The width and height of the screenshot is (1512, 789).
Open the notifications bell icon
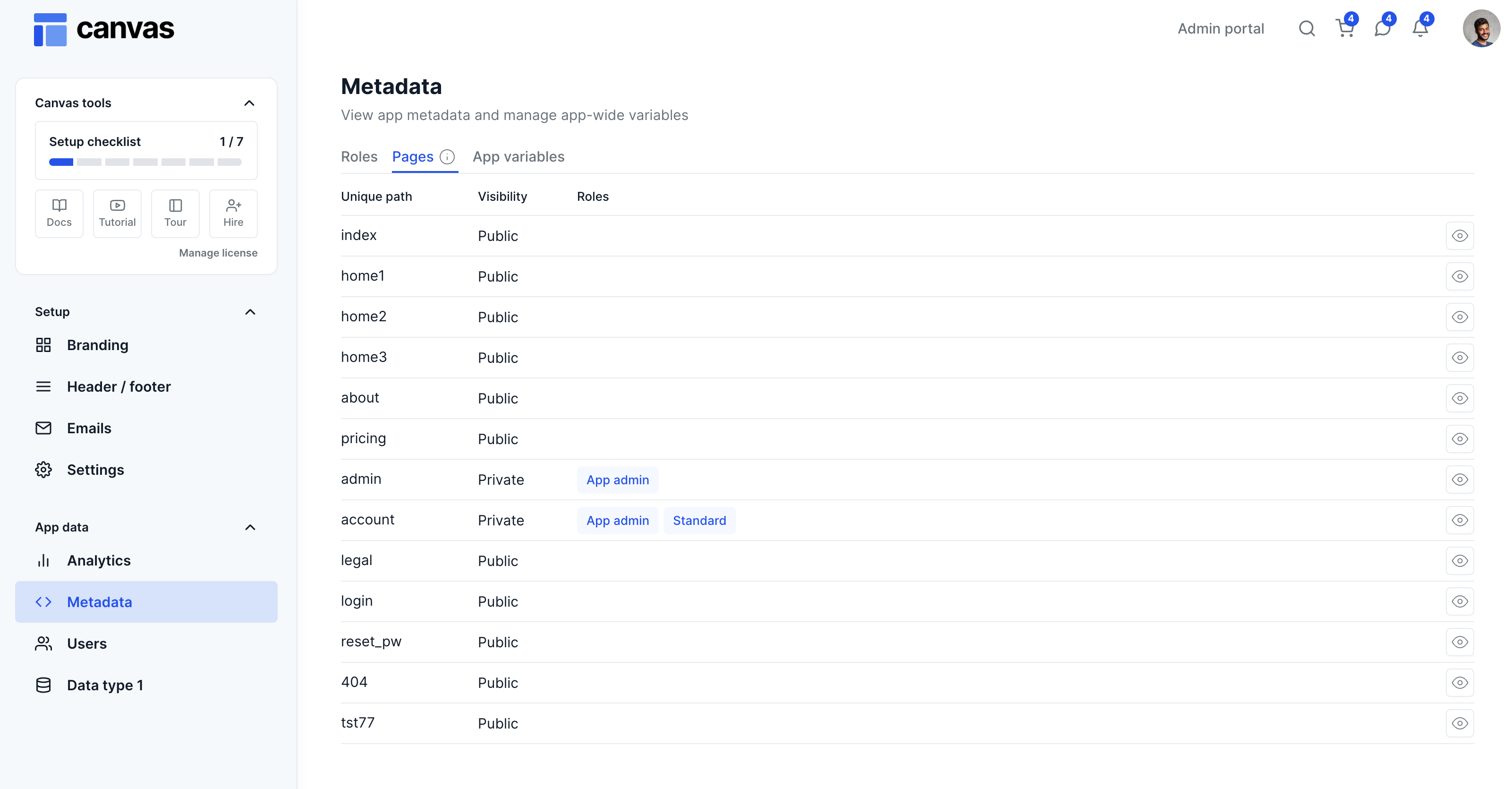1420,28
